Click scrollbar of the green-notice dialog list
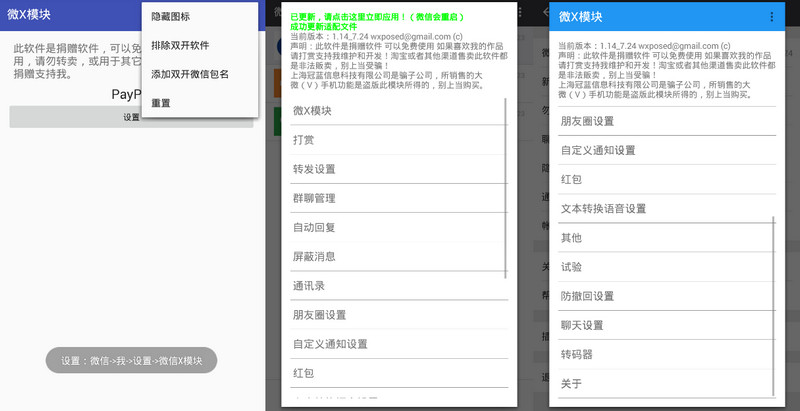This screenshot has width=800, height=411. click(x=506, y=188)
